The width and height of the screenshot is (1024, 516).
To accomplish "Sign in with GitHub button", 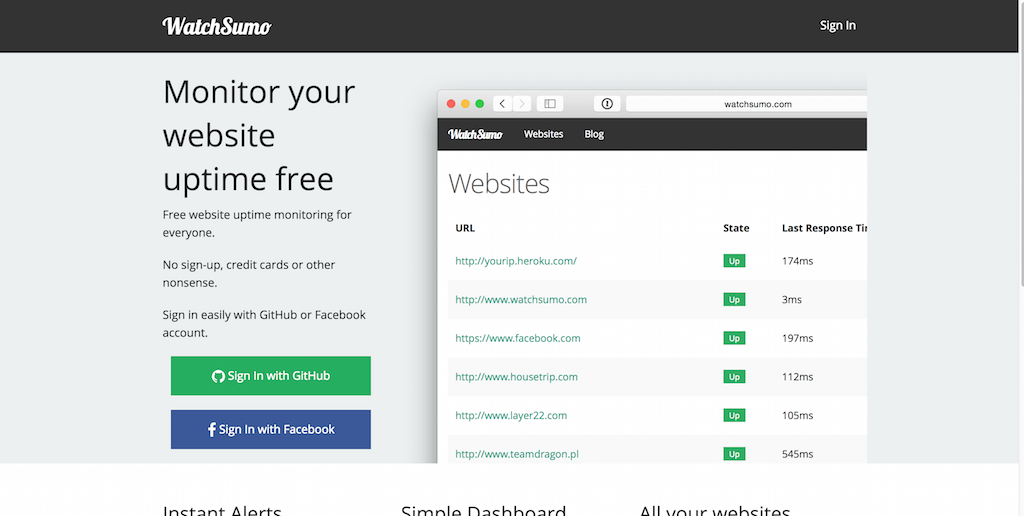I will coord(270,376).
